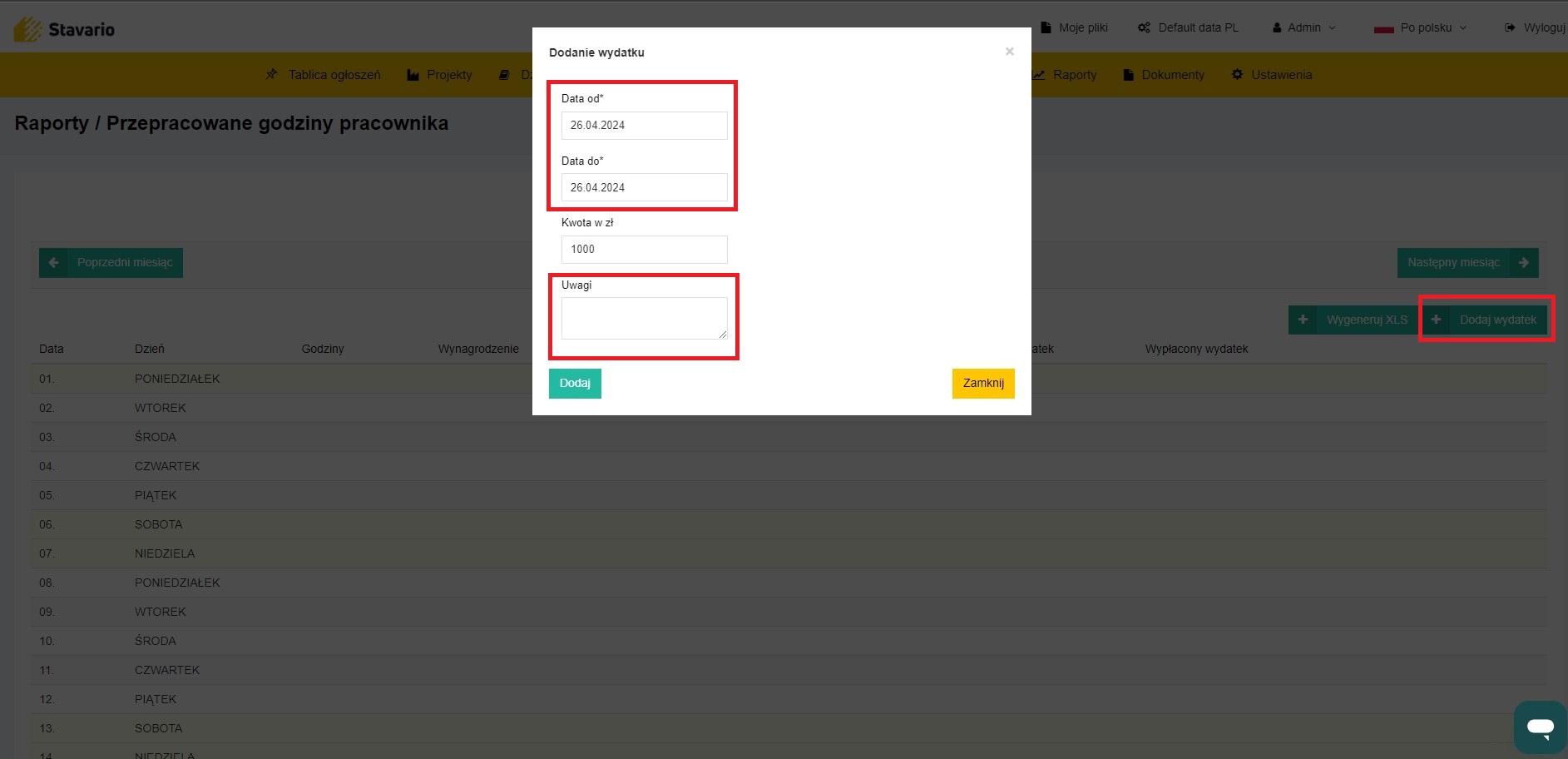
Task: Click Dodaj wydatek button
Action: pyautogui.click(x=1485, y=320)
